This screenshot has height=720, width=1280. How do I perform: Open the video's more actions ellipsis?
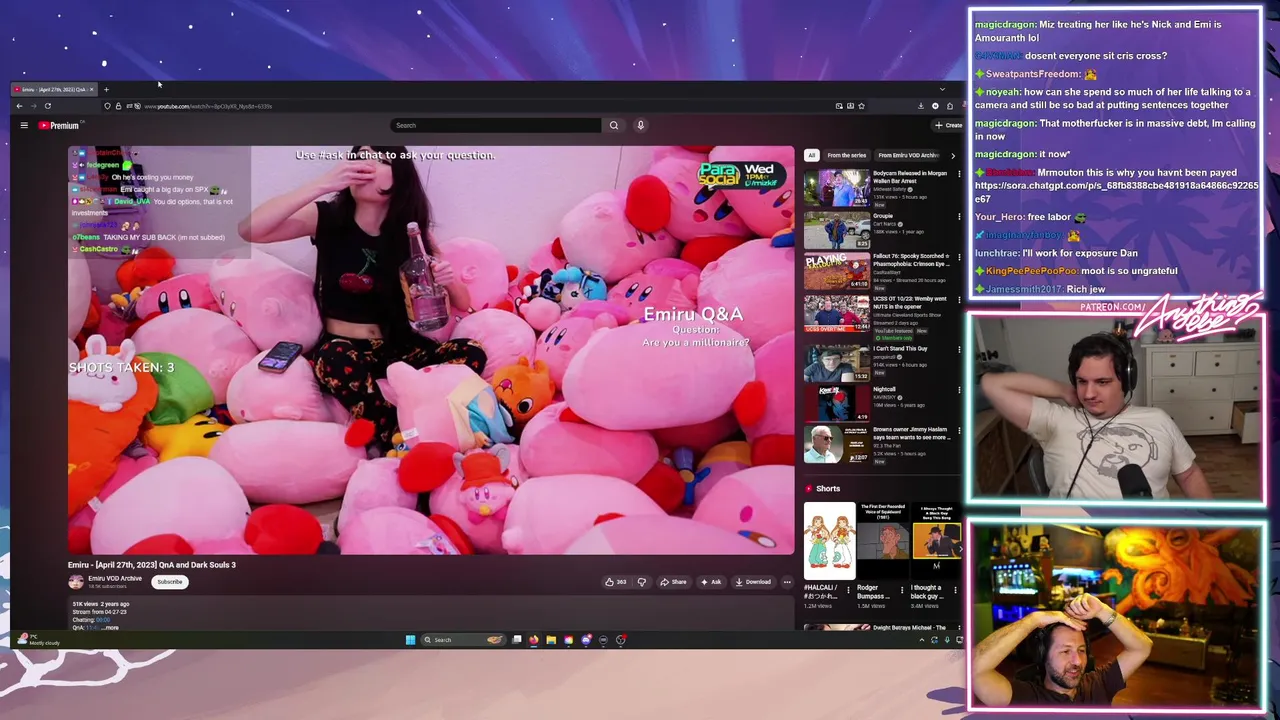click(x=787, y=582)
